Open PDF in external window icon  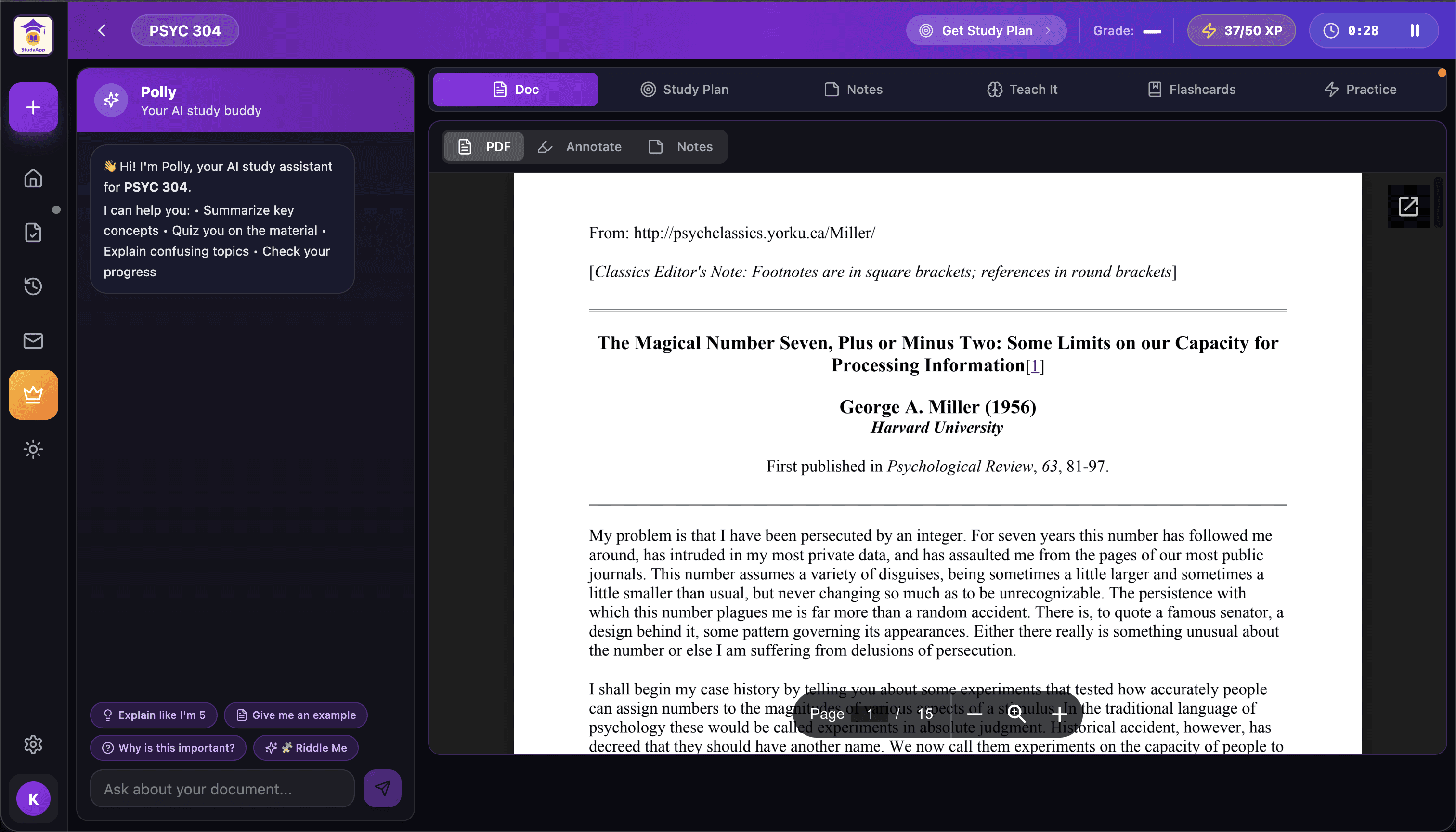[x=1408, y=206]
